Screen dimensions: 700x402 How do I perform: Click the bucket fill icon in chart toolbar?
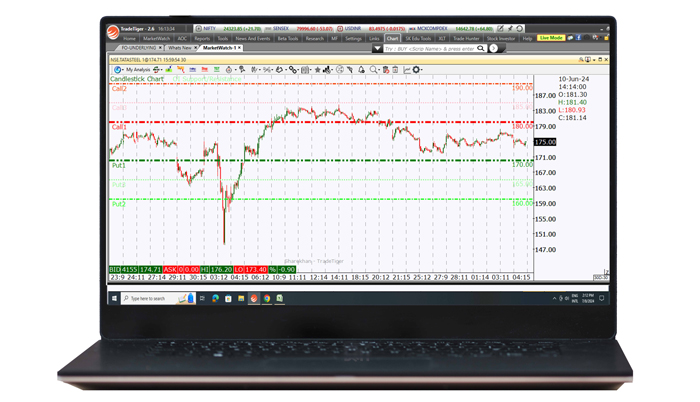(x=278, y=70)
